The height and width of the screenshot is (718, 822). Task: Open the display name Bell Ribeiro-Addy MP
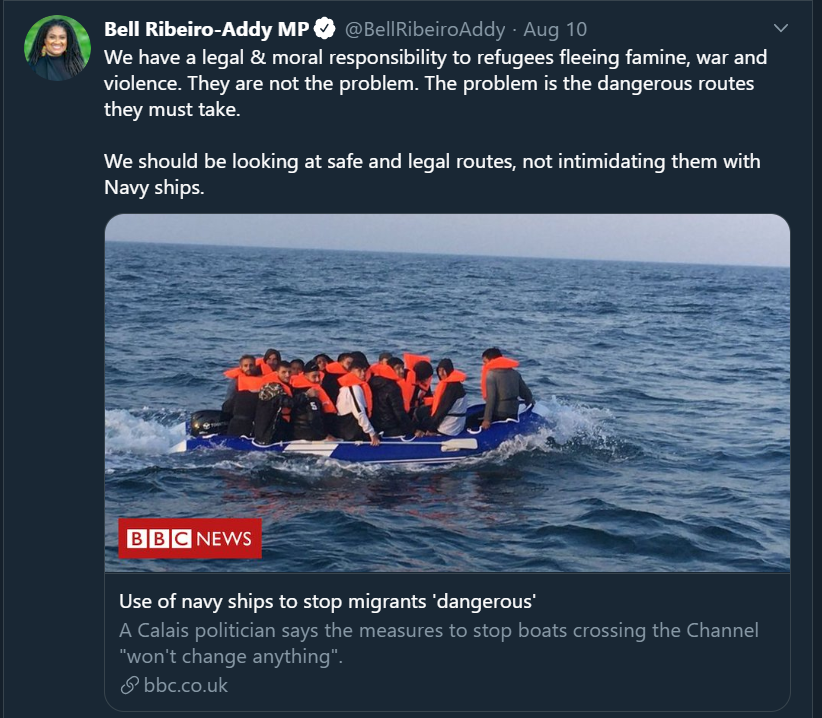click(207, 29)
